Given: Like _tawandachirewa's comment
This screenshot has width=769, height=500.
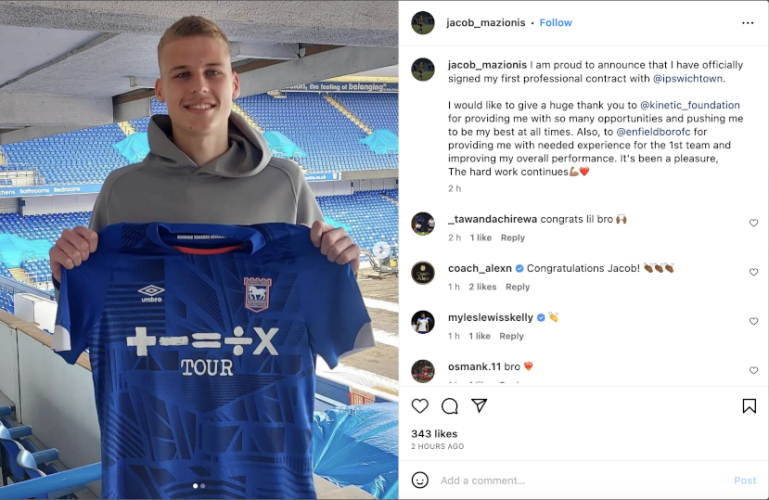Looking at the screenshot, I should point(753,223).
